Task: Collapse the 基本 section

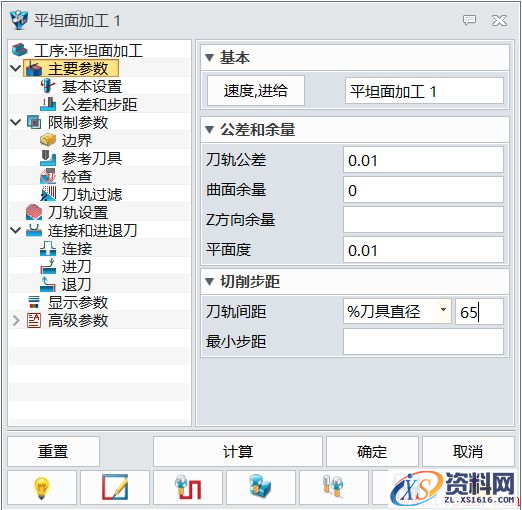Action: pos(209,58)
